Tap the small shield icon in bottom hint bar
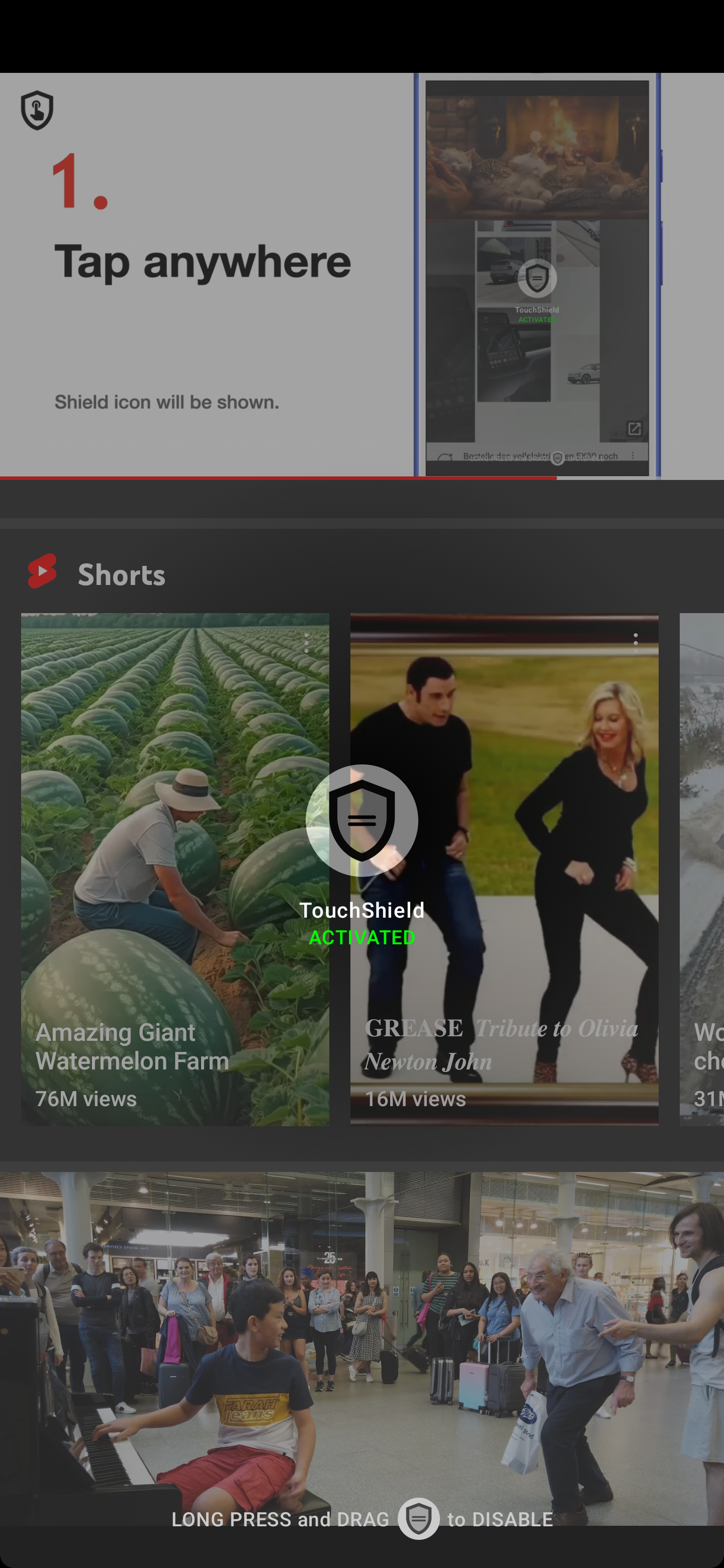 point(418,1519)
